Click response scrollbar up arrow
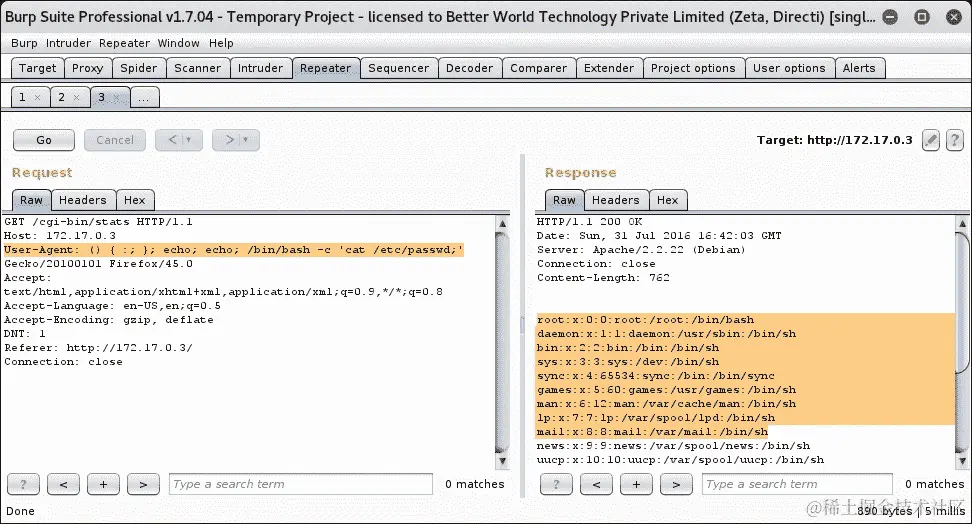972x524 pixels. pyautogui.click(x=962, y=223)
